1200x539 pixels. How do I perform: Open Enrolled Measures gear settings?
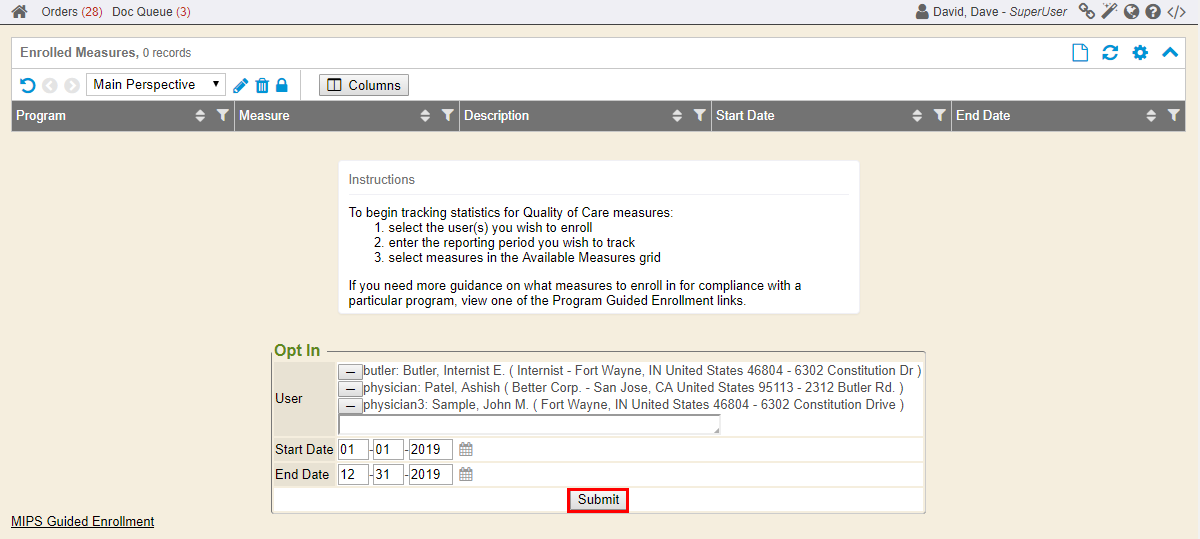(x=1140, y=53)
